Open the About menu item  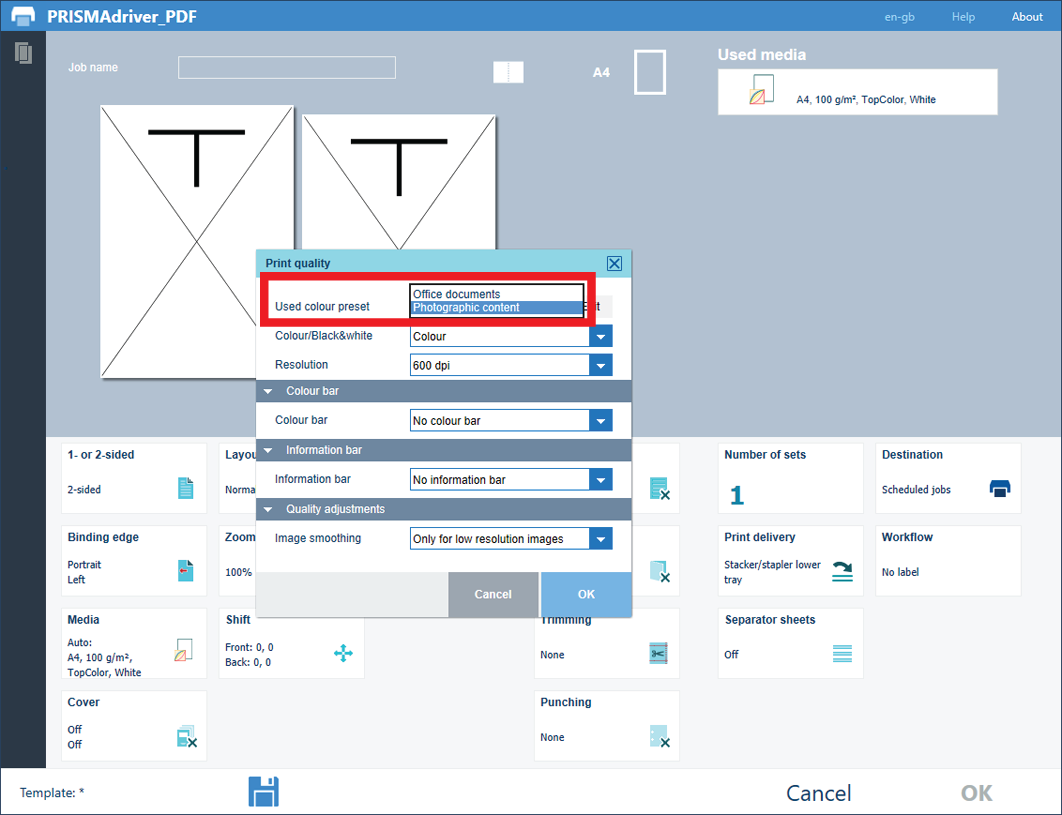tap(1027, 17)
